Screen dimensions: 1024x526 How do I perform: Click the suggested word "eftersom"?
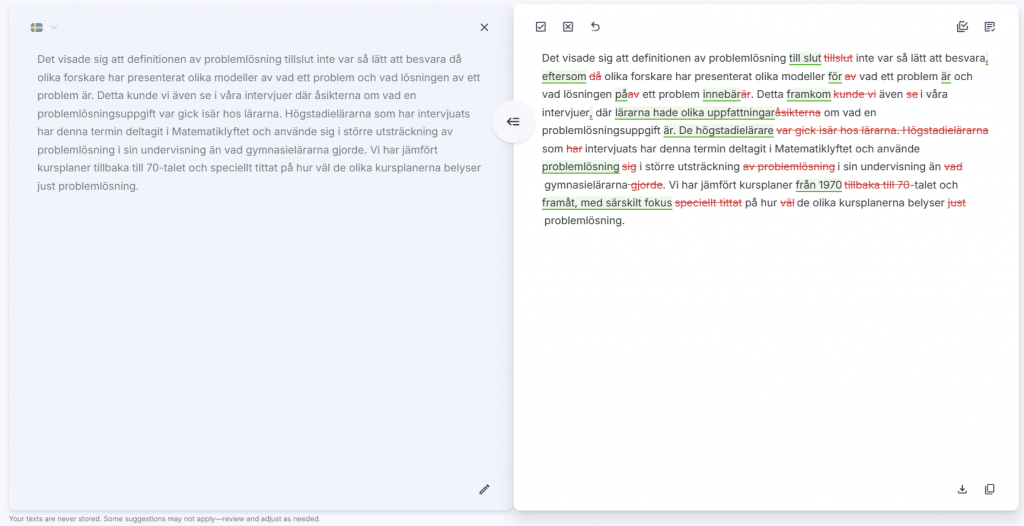click(x=564, y=76)
